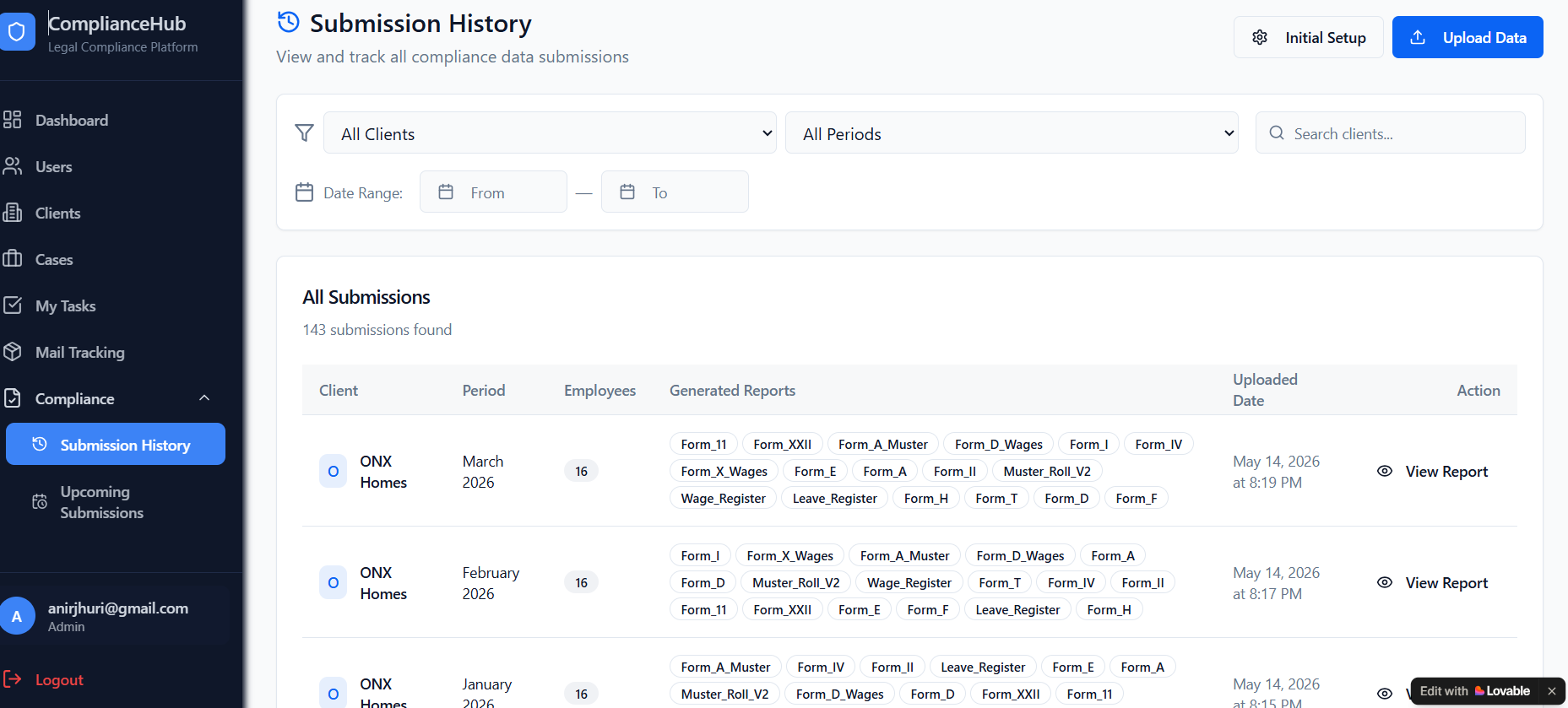Open the All Periods dropdown
The image size is (1568, 708).
tap(1012, 133)
